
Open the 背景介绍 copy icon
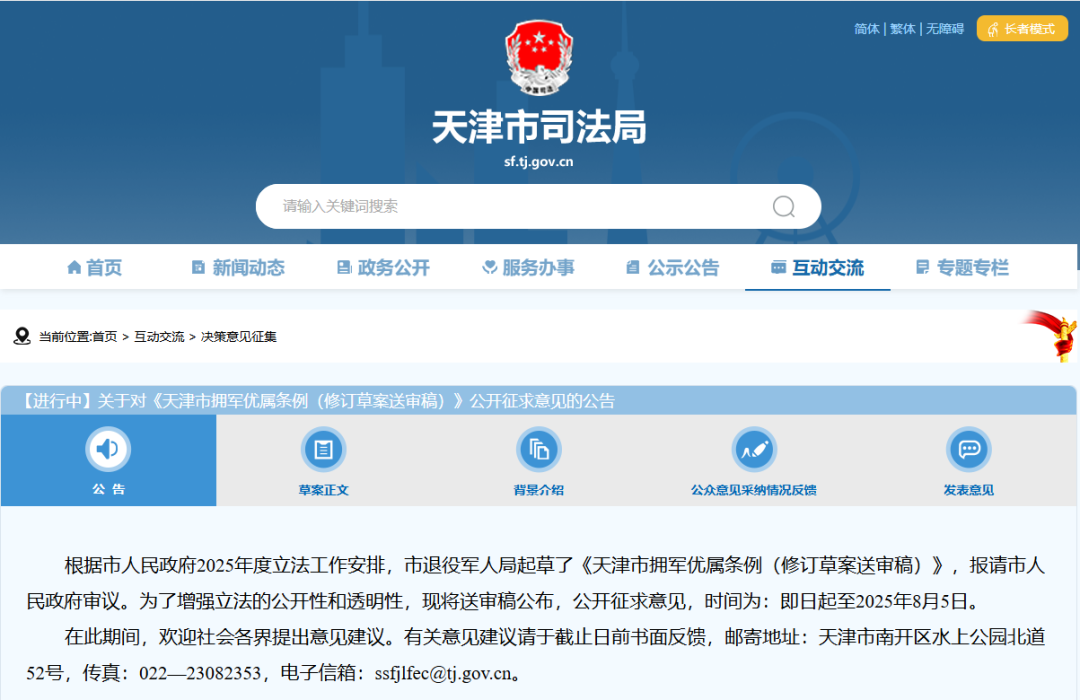[539, 450]
